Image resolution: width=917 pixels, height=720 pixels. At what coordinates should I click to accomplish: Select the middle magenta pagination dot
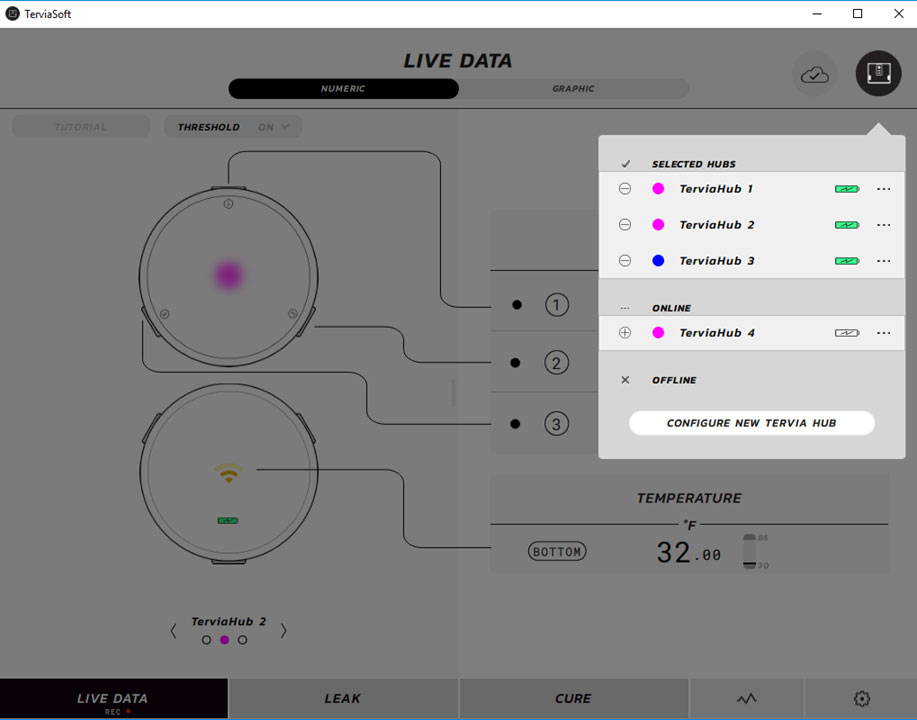[225, 640]
